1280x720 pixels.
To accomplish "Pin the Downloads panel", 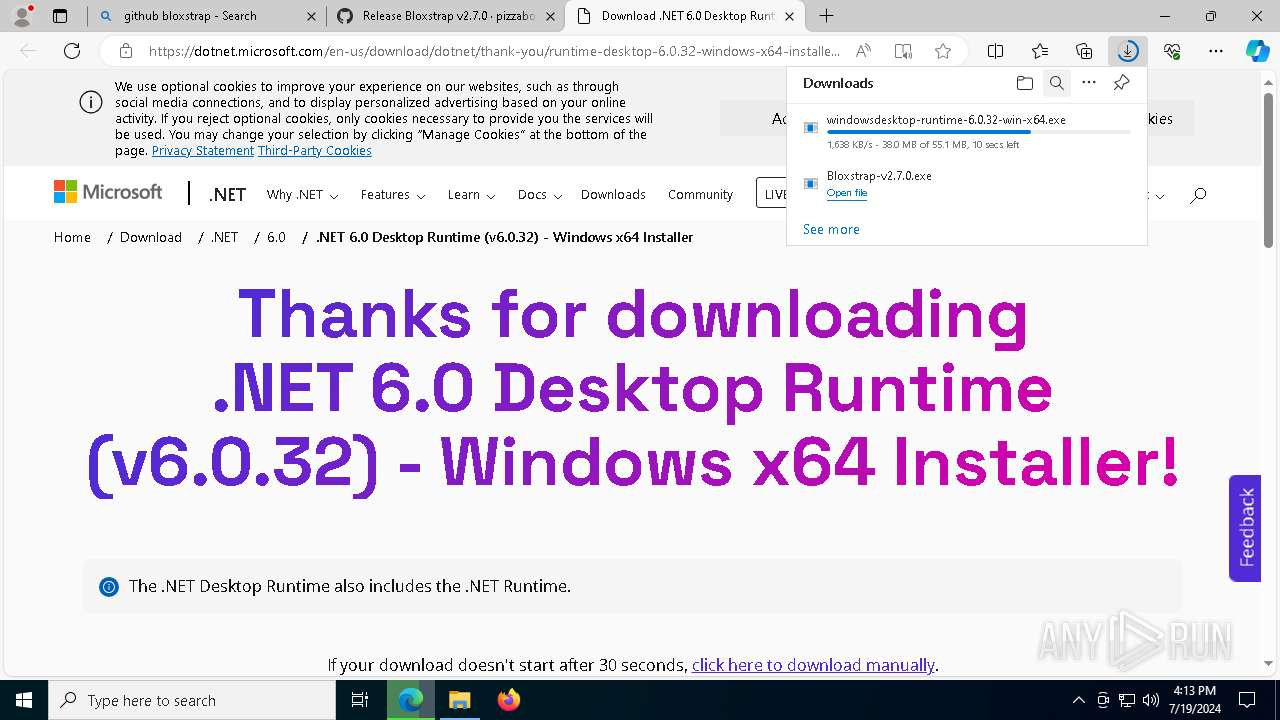I will 1122,83.
